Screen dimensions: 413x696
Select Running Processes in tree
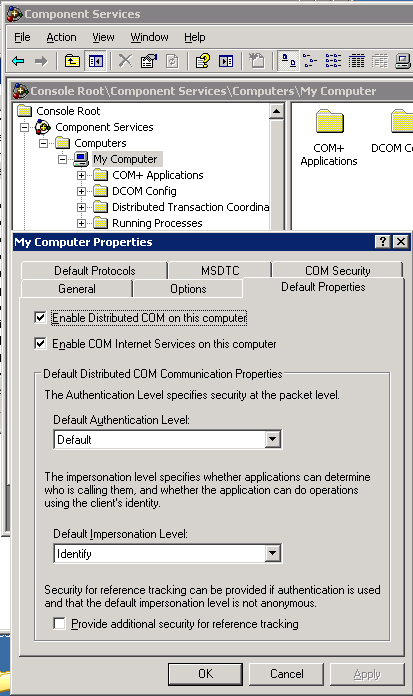(157, 223)
